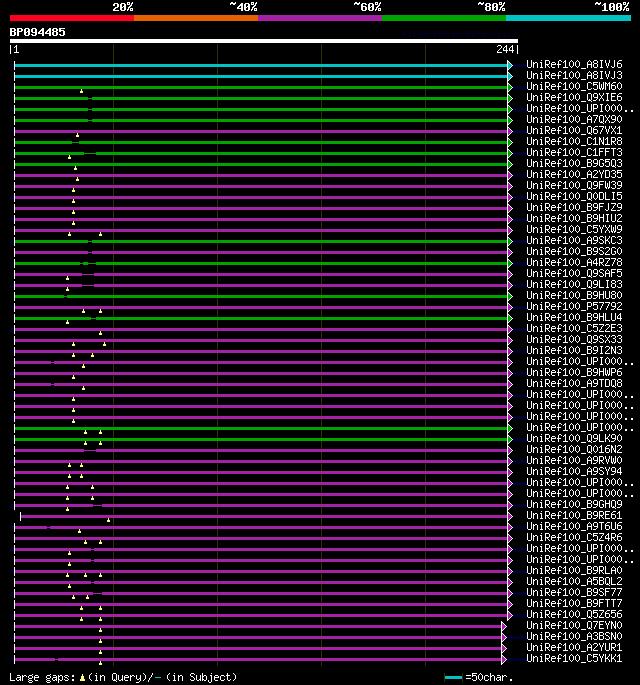Screen dimensions: 640x685
Task: Select the UniRef100_Q9FW39 label
Action: [x=574, y=185]
